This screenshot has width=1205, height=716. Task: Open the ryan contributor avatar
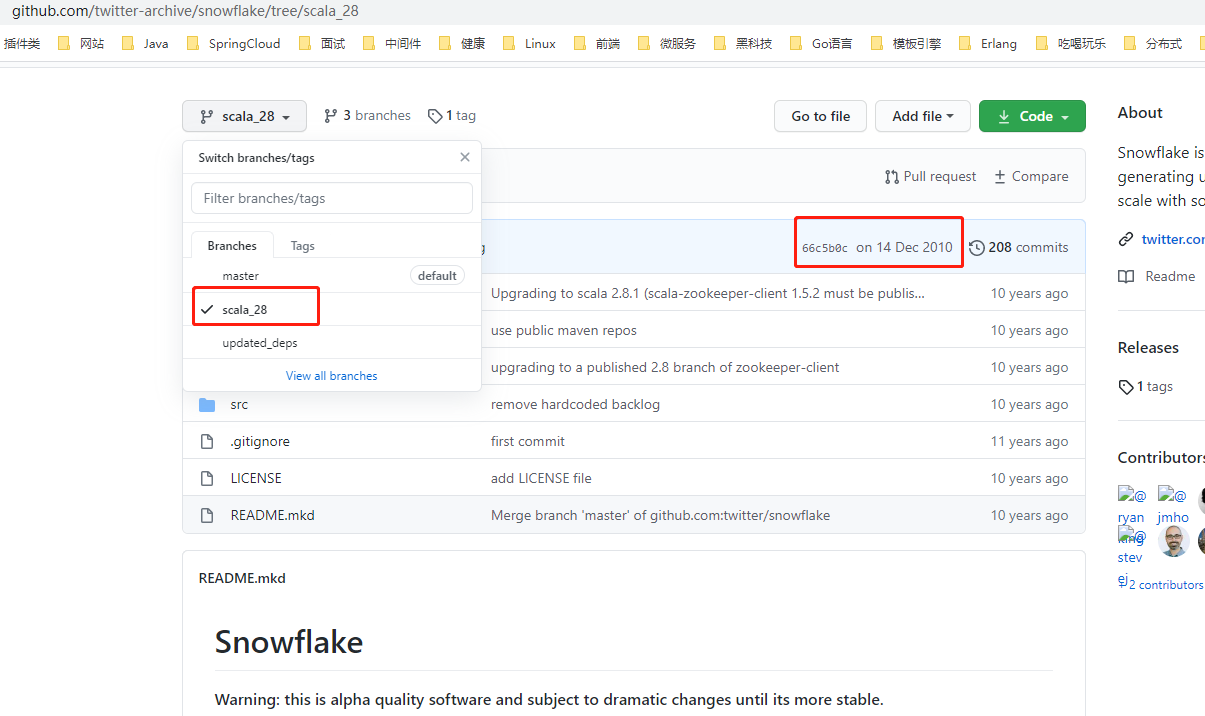1132,505
